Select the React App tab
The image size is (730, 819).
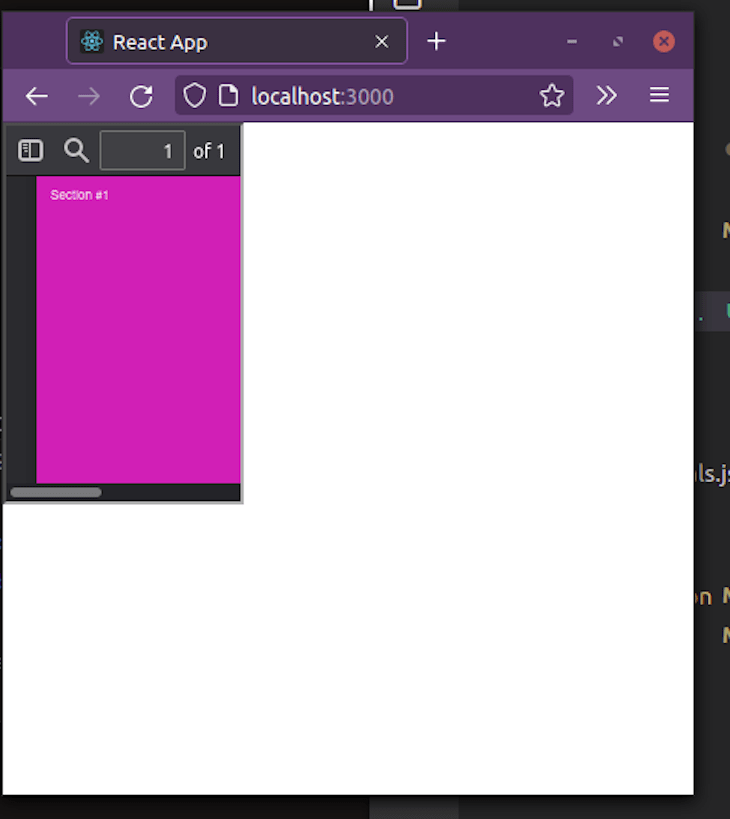(237, 41)
